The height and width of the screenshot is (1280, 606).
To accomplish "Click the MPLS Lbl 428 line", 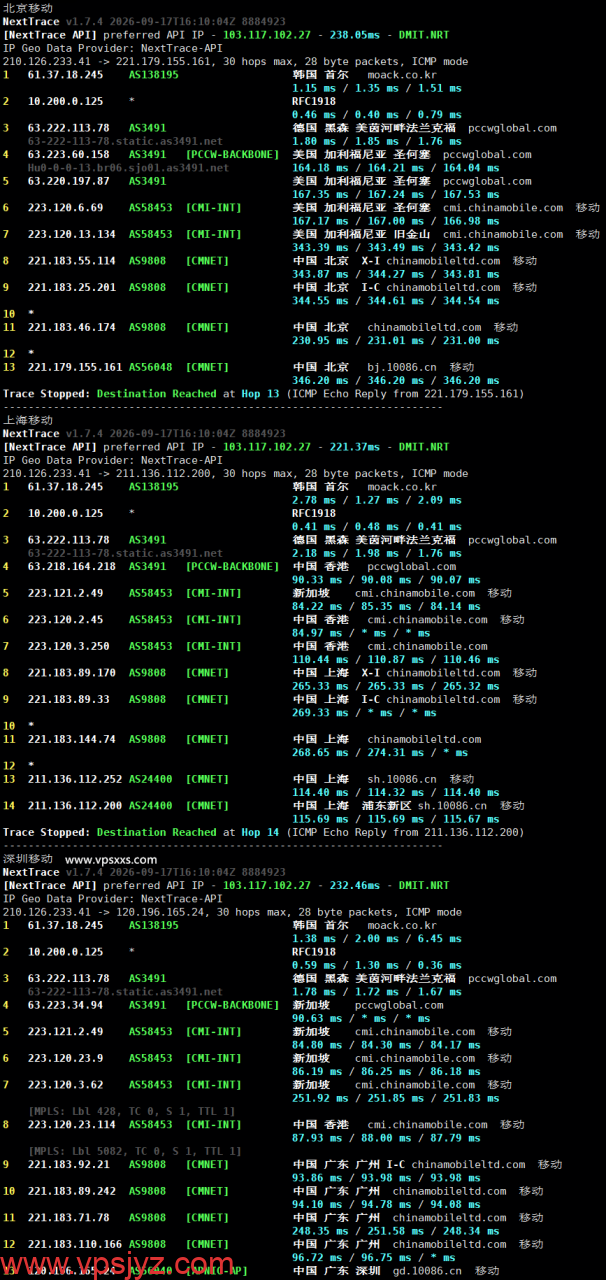I will 132,1111.
